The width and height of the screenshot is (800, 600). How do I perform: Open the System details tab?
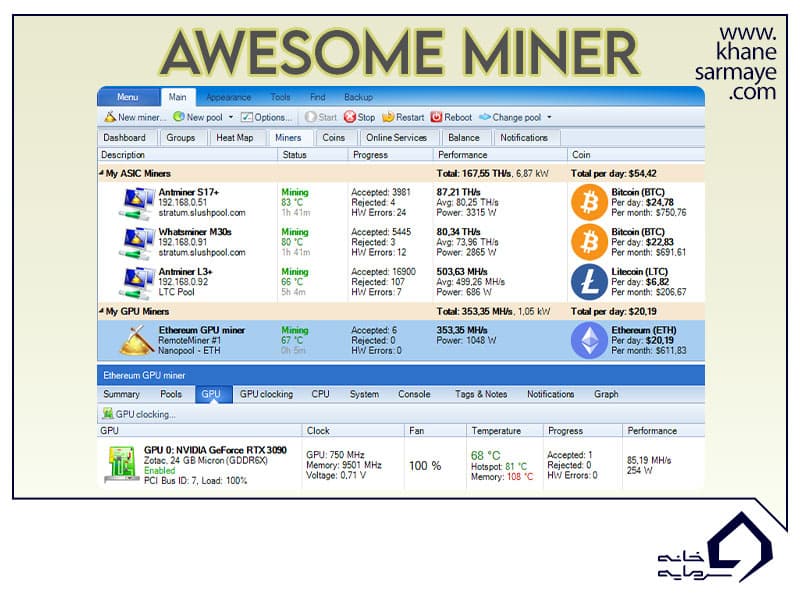coord(364,394)
